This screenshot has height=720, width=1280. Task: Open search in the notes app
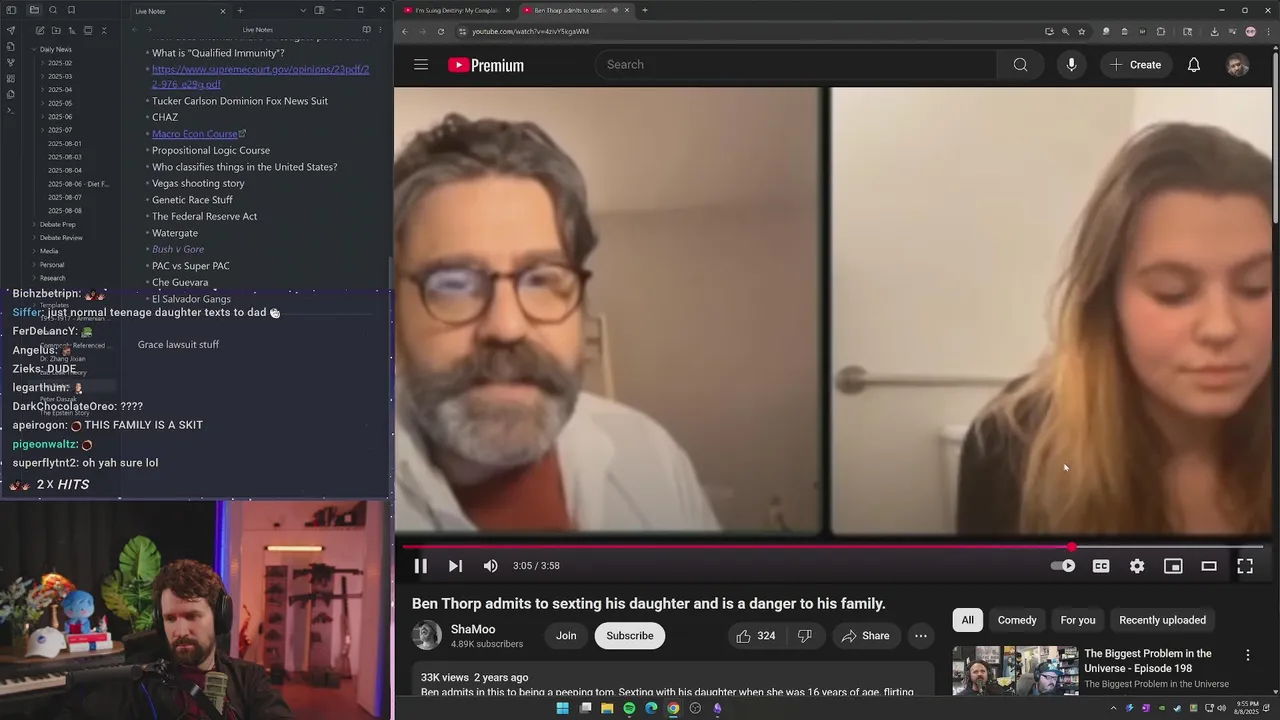pos(53,10)
